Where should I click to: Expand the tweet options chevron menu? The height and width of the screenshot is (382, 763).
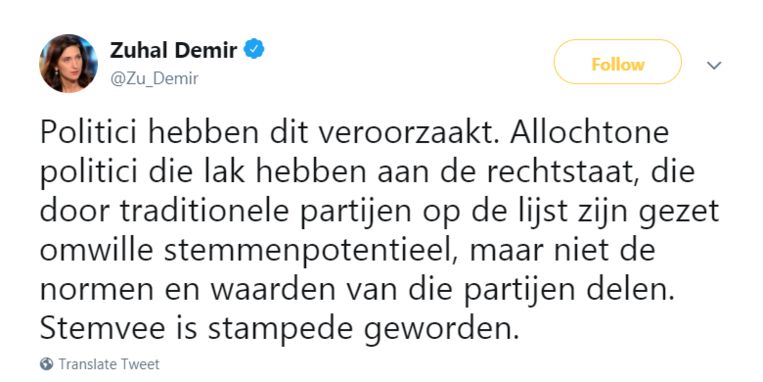point(713,65)
